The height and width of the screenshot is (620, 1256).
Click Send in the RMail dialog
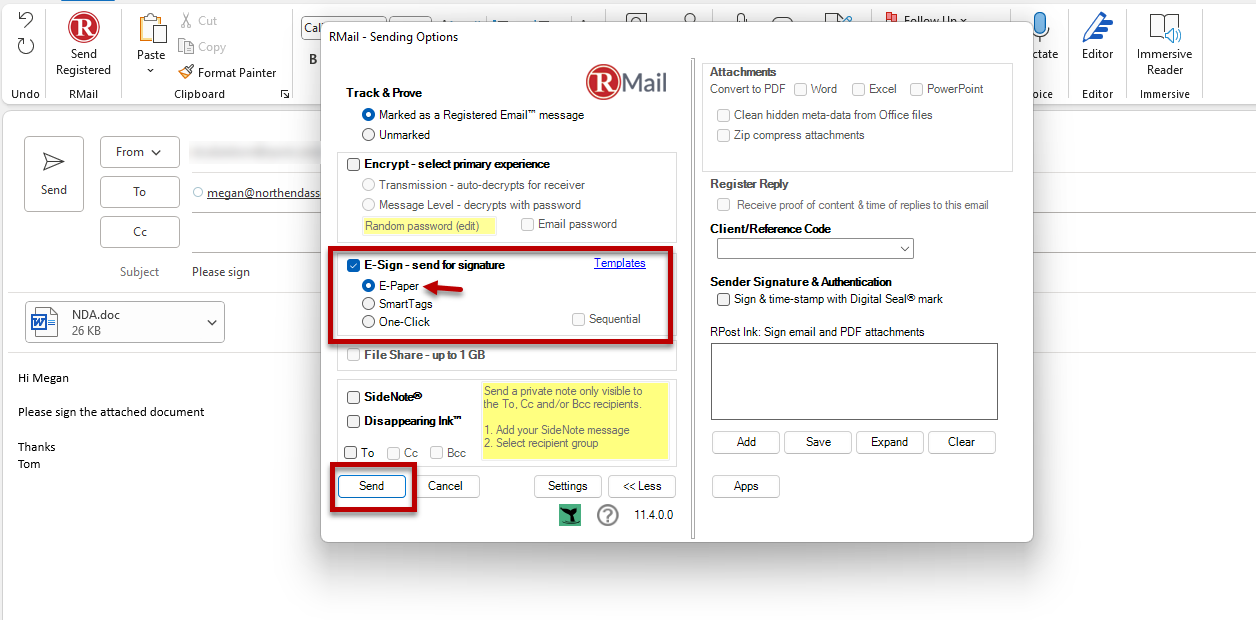point(372,486)
